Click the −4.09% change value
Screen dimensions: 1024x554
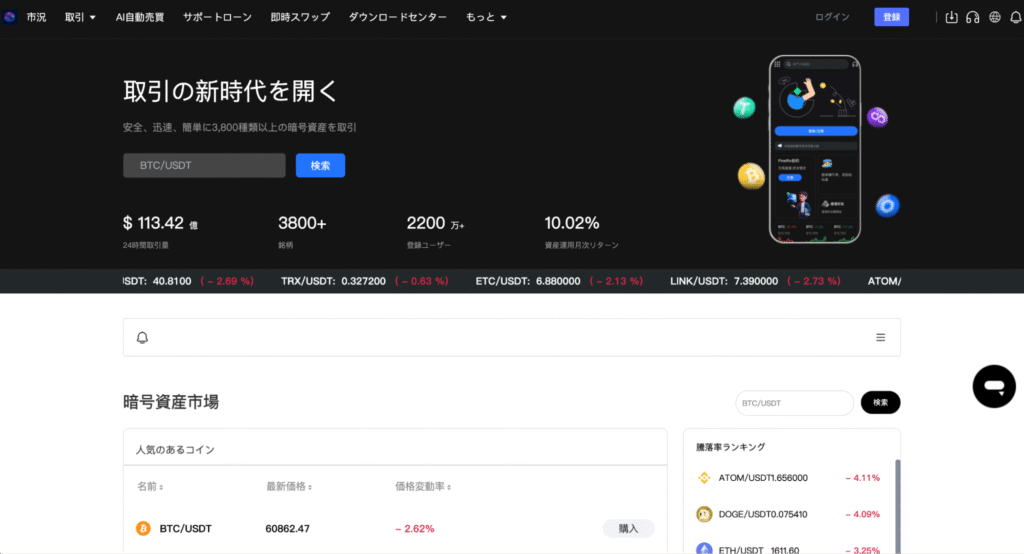863,515
